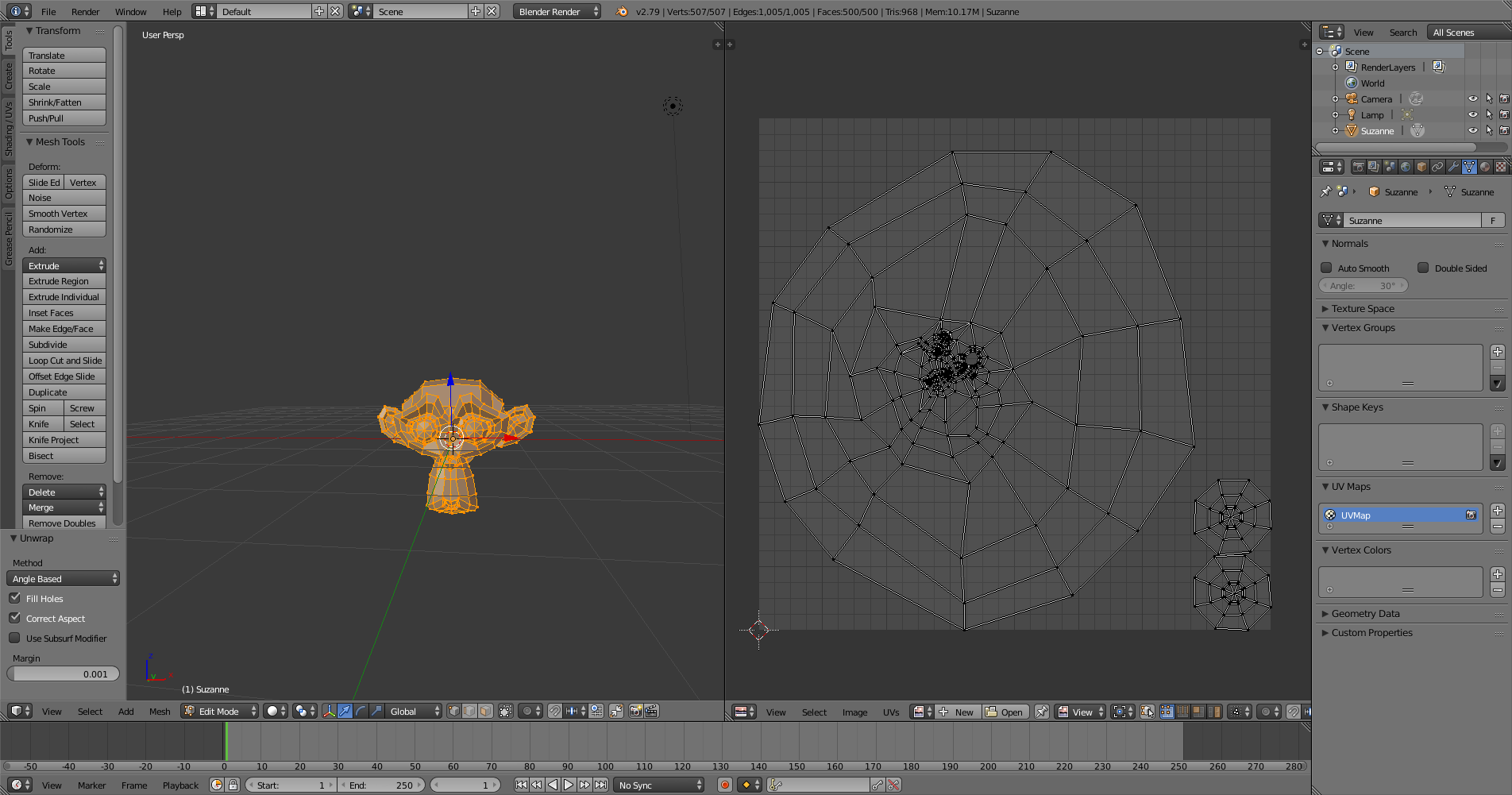Select the Rotate manipulator arc icon
This screenshot has height=795, width=1512.
point(361,711)
